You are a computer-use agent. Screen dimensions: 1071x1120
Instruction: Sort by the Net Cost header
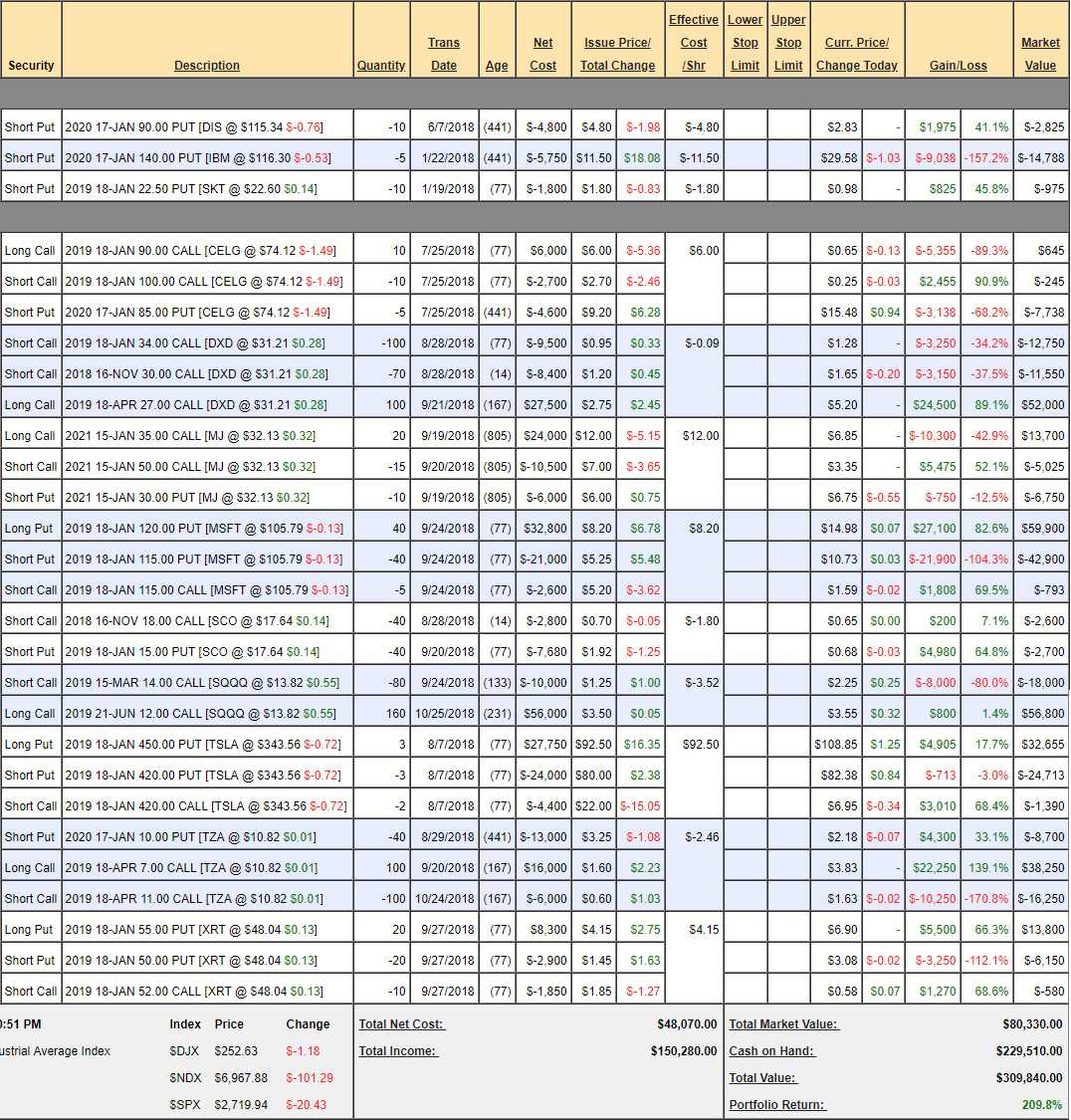coord(543,54)
